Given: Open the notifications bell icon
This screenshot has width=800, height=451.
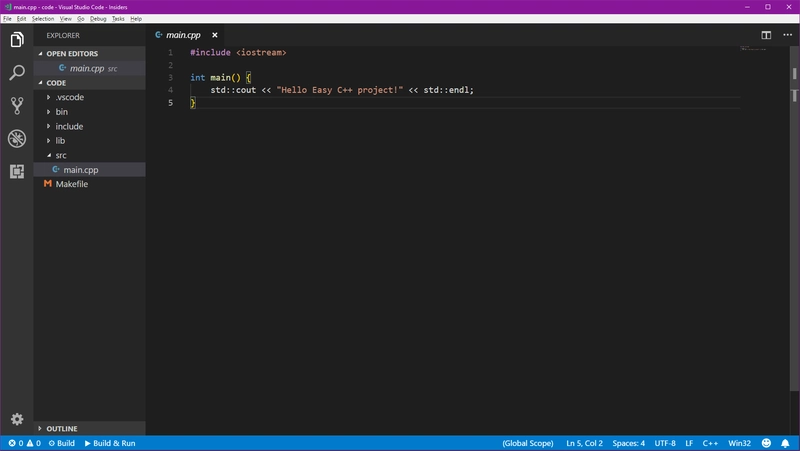Looking at the screenshot, I should coord(787,443).
